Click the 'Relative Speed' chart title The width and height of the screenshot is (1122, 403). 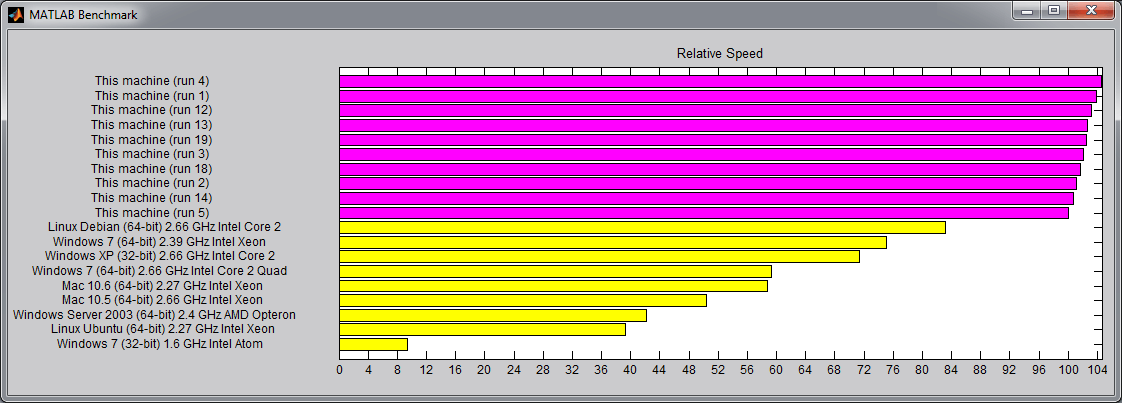(x=720, y=54)
